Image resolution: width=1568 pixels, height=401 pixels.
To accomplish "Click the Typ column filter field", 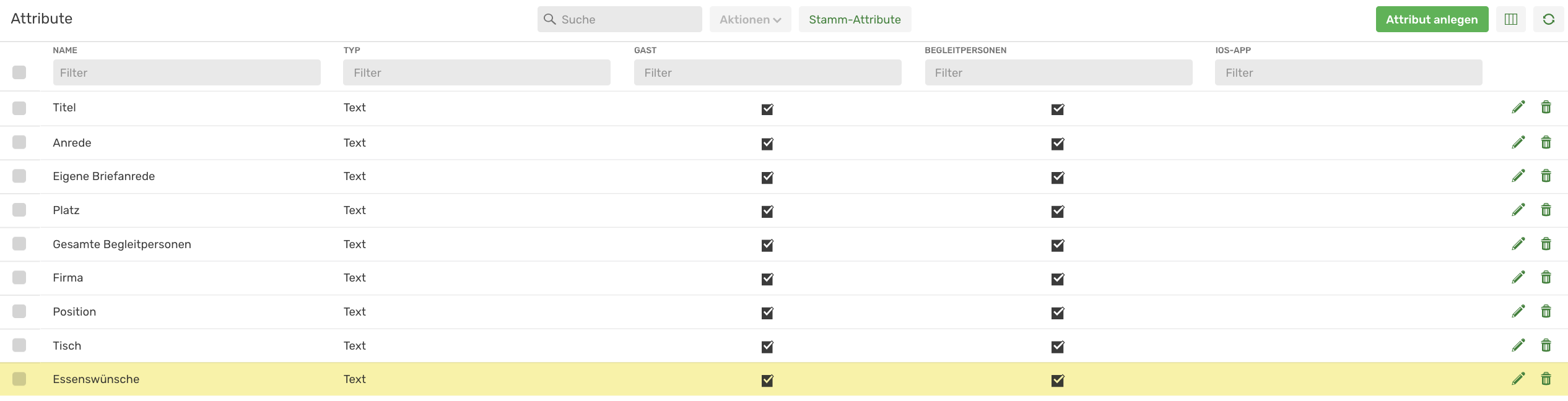I will [x=477, y=72].
